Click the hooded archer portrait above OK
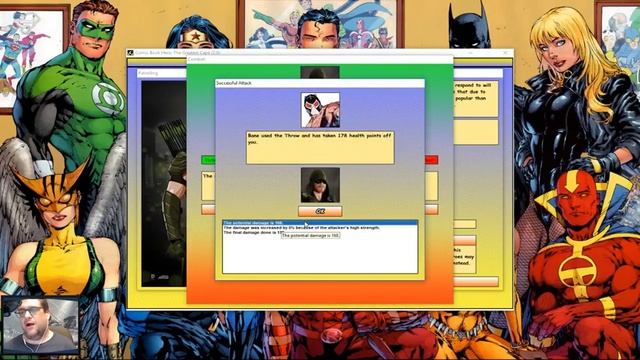The width and height of the screenshot is (640, 360). [320, 185]
